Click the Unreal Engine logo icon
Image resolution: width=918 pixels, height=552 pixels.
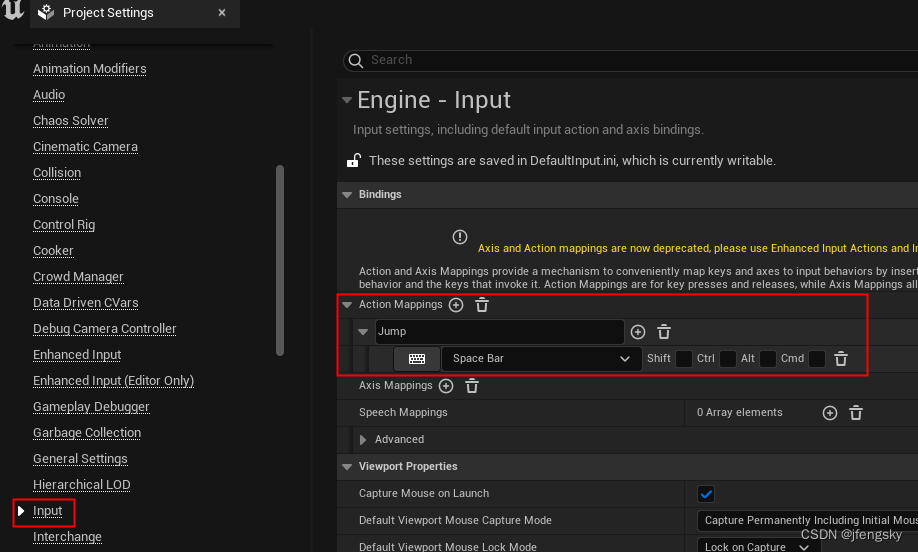pos(13,10)
